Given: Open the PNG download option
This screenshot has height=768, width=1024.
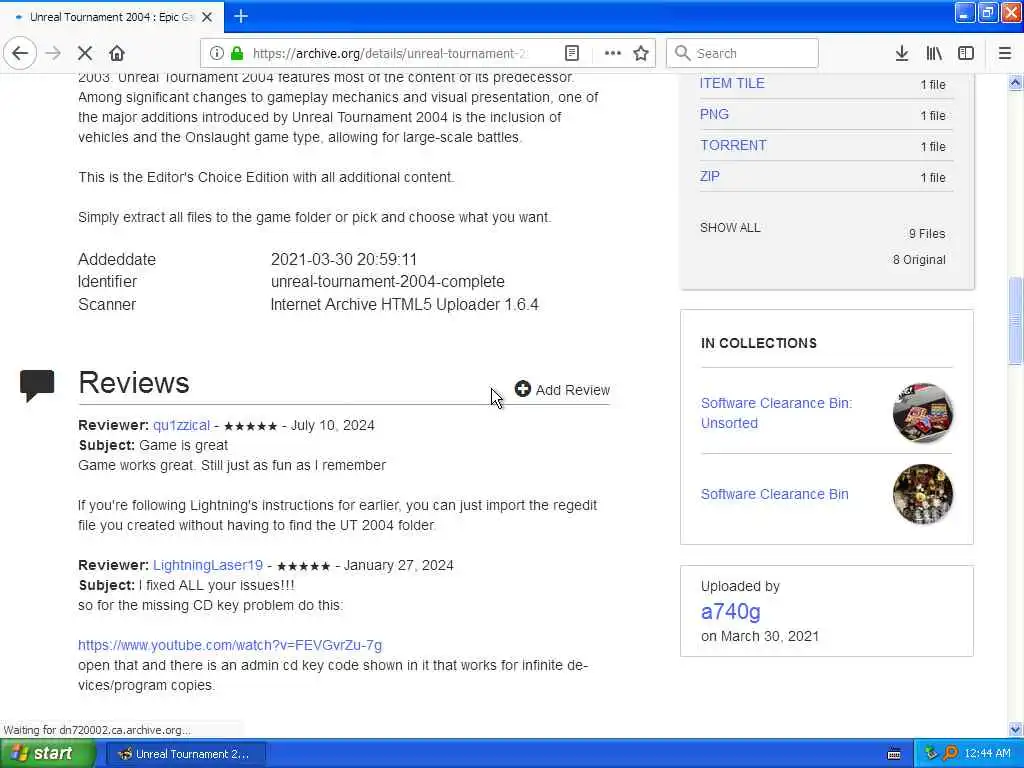Looking at the screenshot, I should coord(714,114).
